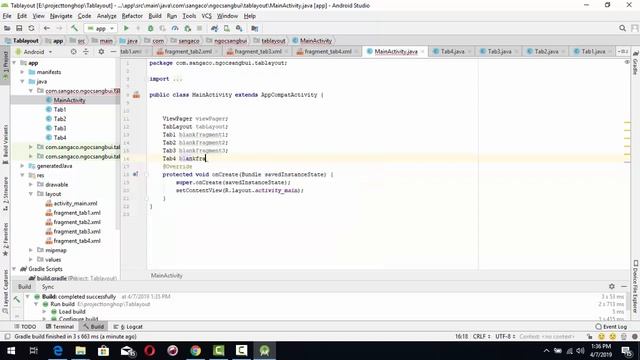Viewport: 640px width, 360px height.
Task: Open the UTF-8 encoding dropdown
Action: pos(505,336)
